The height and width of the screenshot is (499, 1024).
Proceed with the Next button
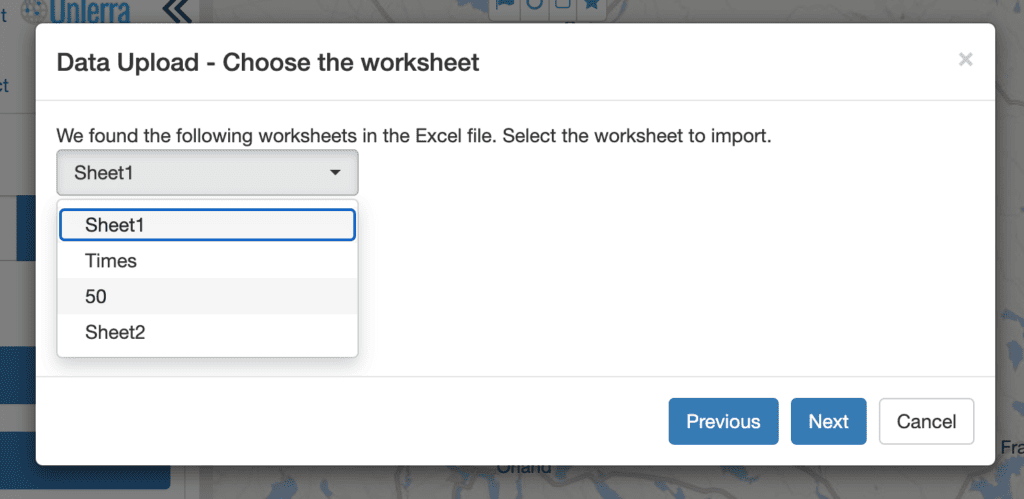tap(828, 421)
